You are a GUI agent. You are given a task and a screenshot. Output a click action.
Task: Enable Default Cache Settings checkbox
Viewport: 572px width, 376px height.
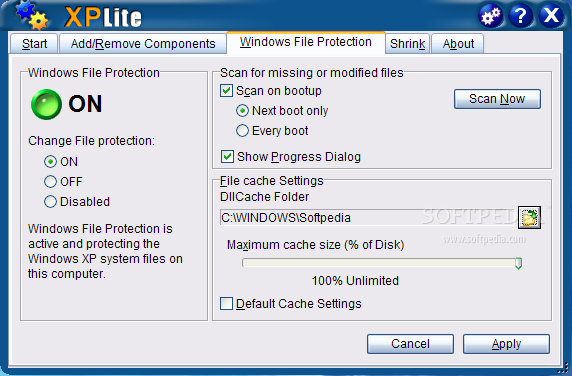pos(226,303)
